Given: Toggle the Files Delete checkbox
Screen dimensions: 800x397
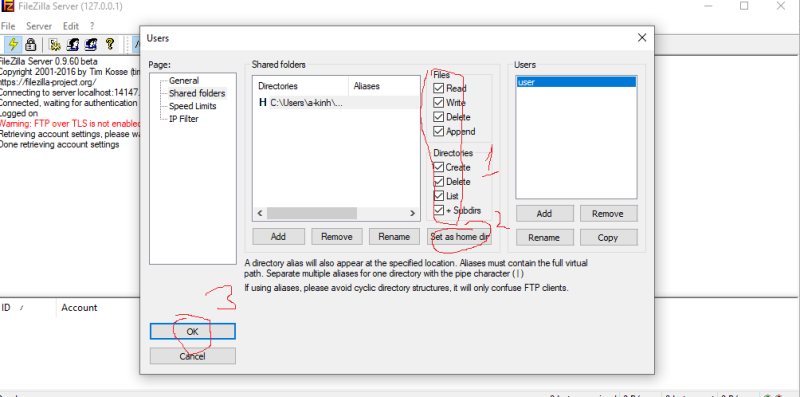Looking at the screenshot, I should (438, 117).
